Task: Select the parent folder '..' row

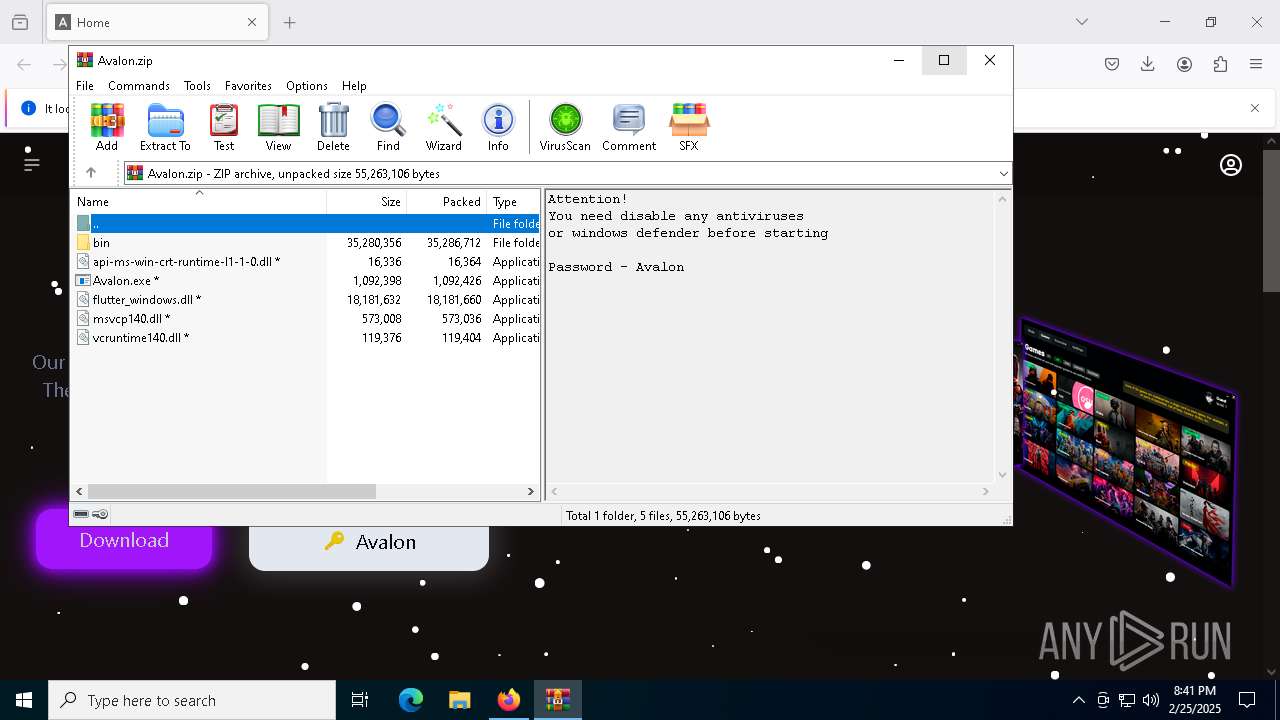Action: [306, 224]
